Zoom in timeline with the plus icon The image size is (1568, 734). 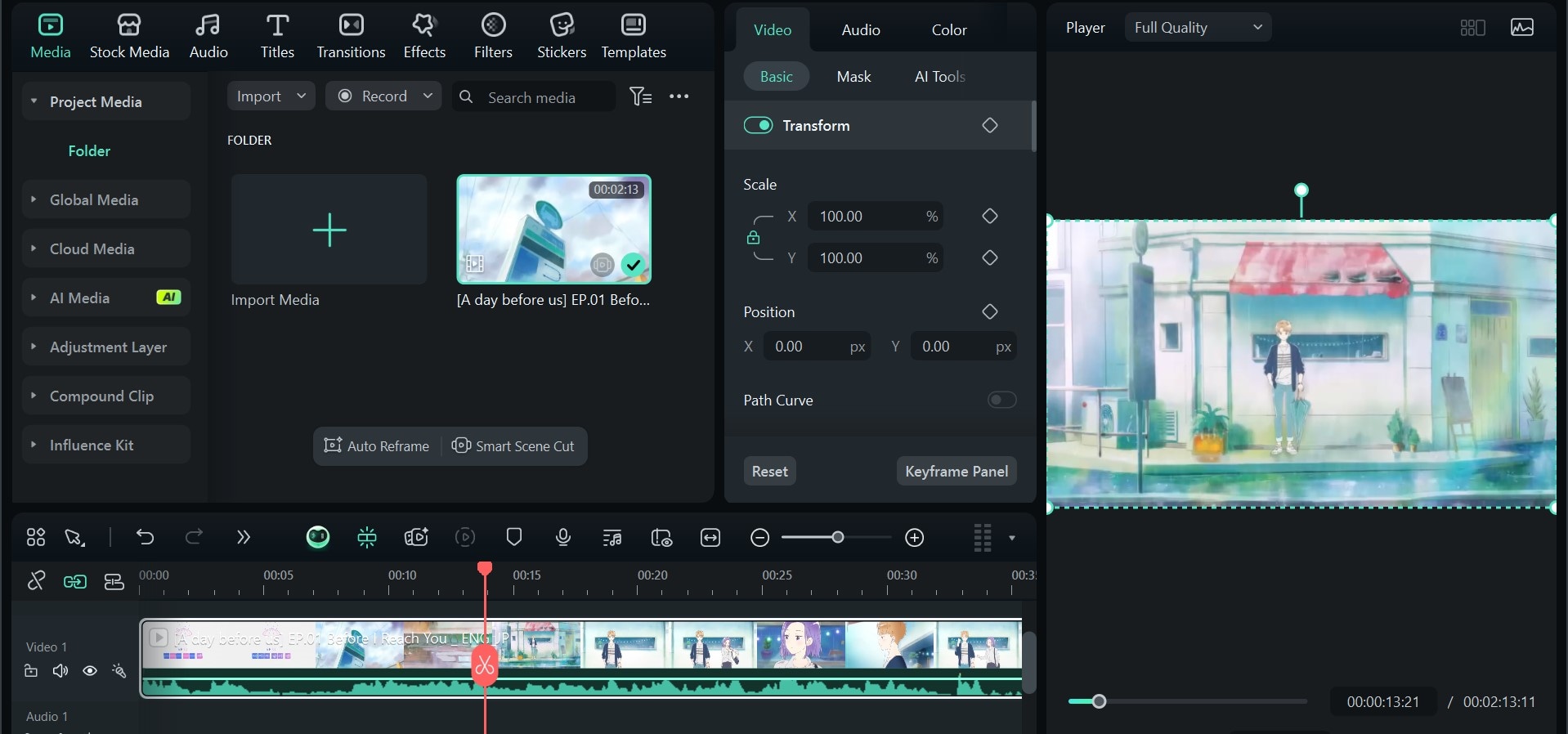coord(915,537)
